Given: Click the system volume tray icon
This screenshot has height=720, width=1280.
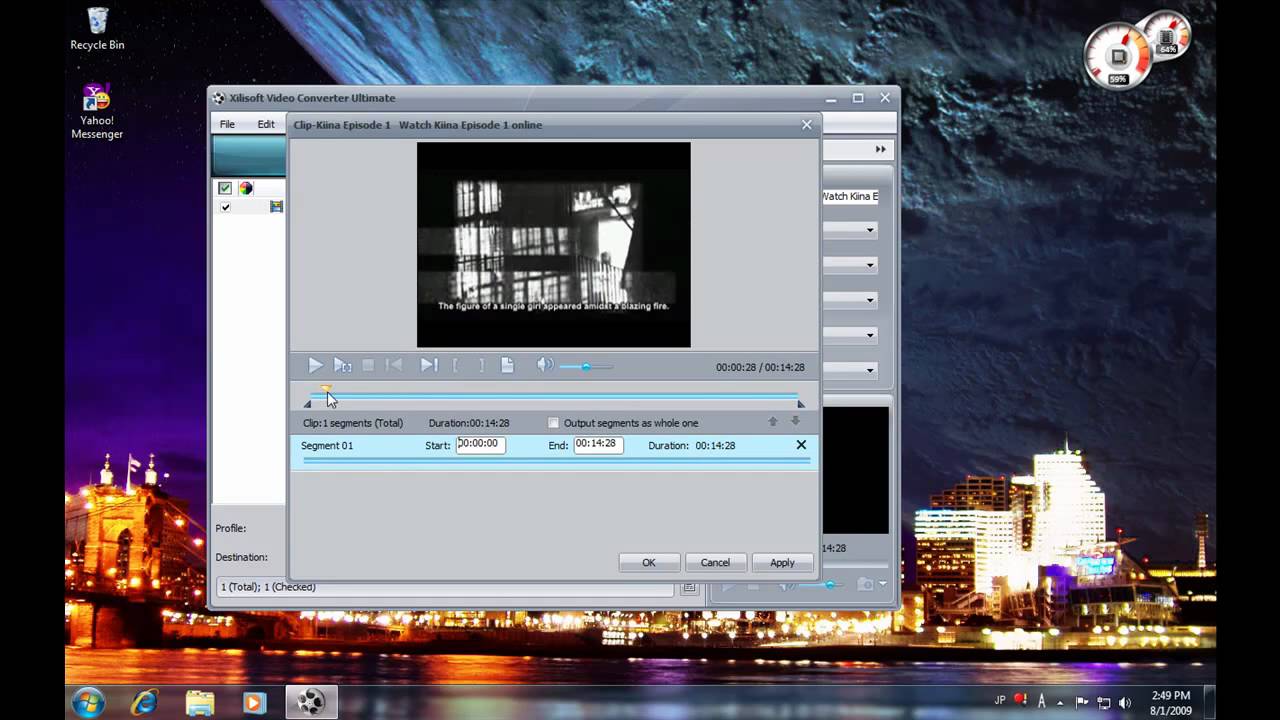Looking at the screenshot, I should point(1125,702).
